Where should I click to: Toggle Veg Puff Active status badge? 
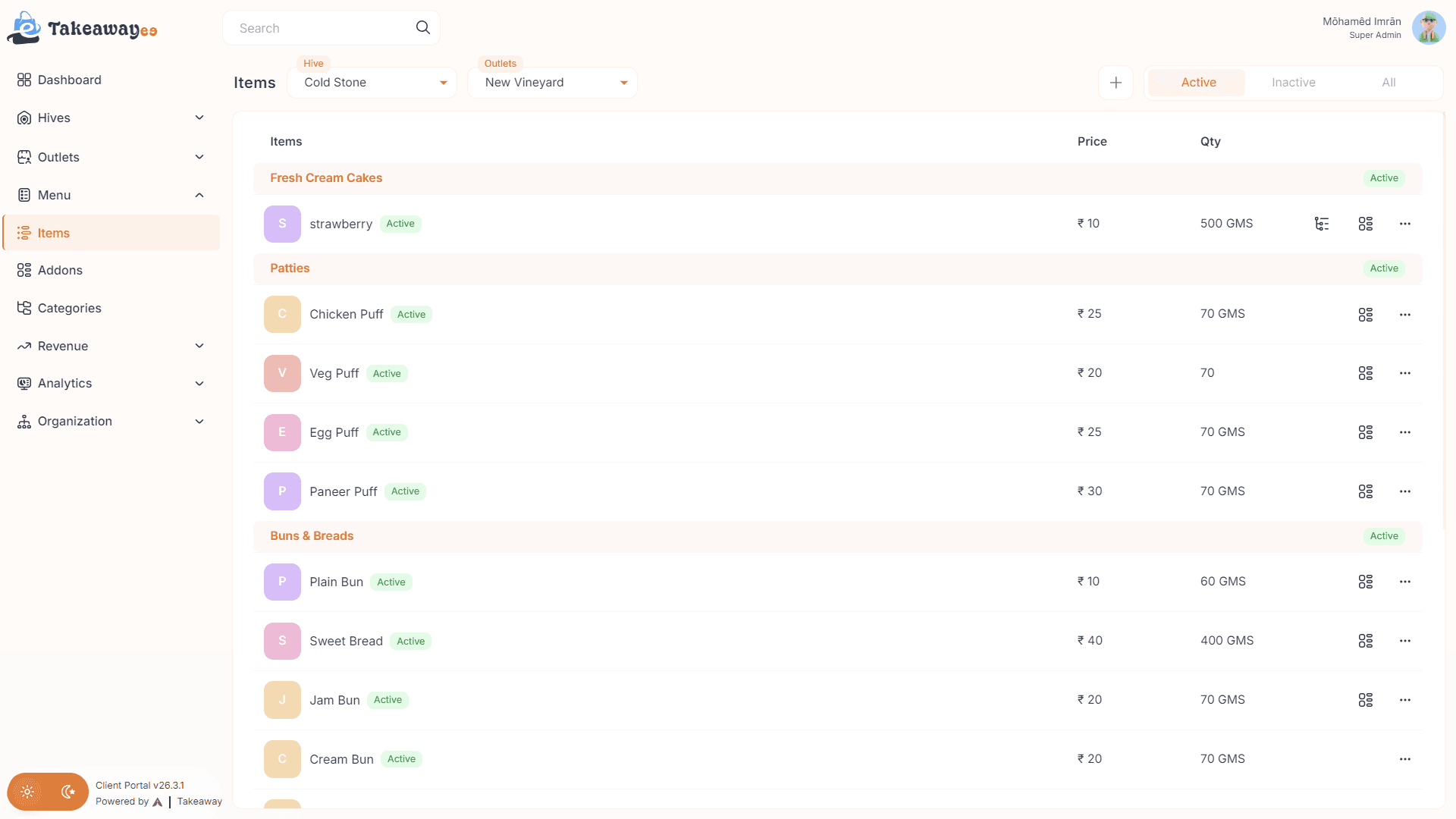point(387,374)
